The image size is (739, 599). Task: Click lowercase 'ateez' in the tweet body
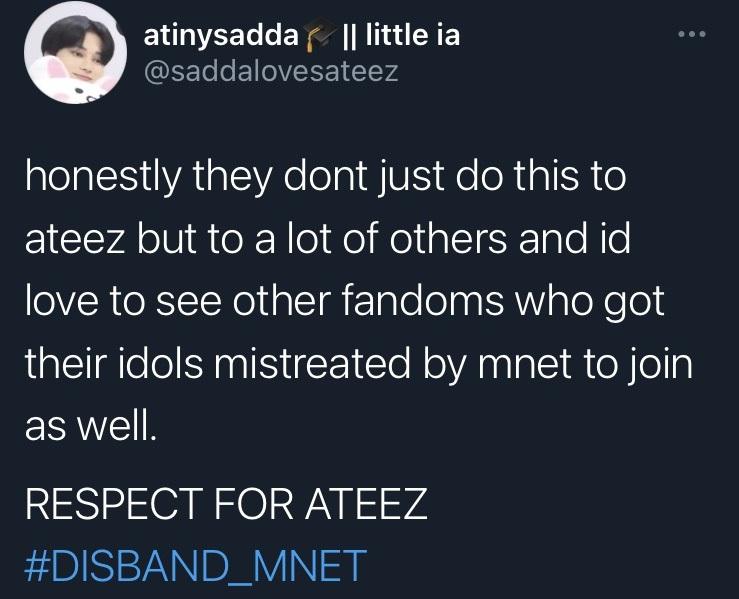(x=75, y=239)
